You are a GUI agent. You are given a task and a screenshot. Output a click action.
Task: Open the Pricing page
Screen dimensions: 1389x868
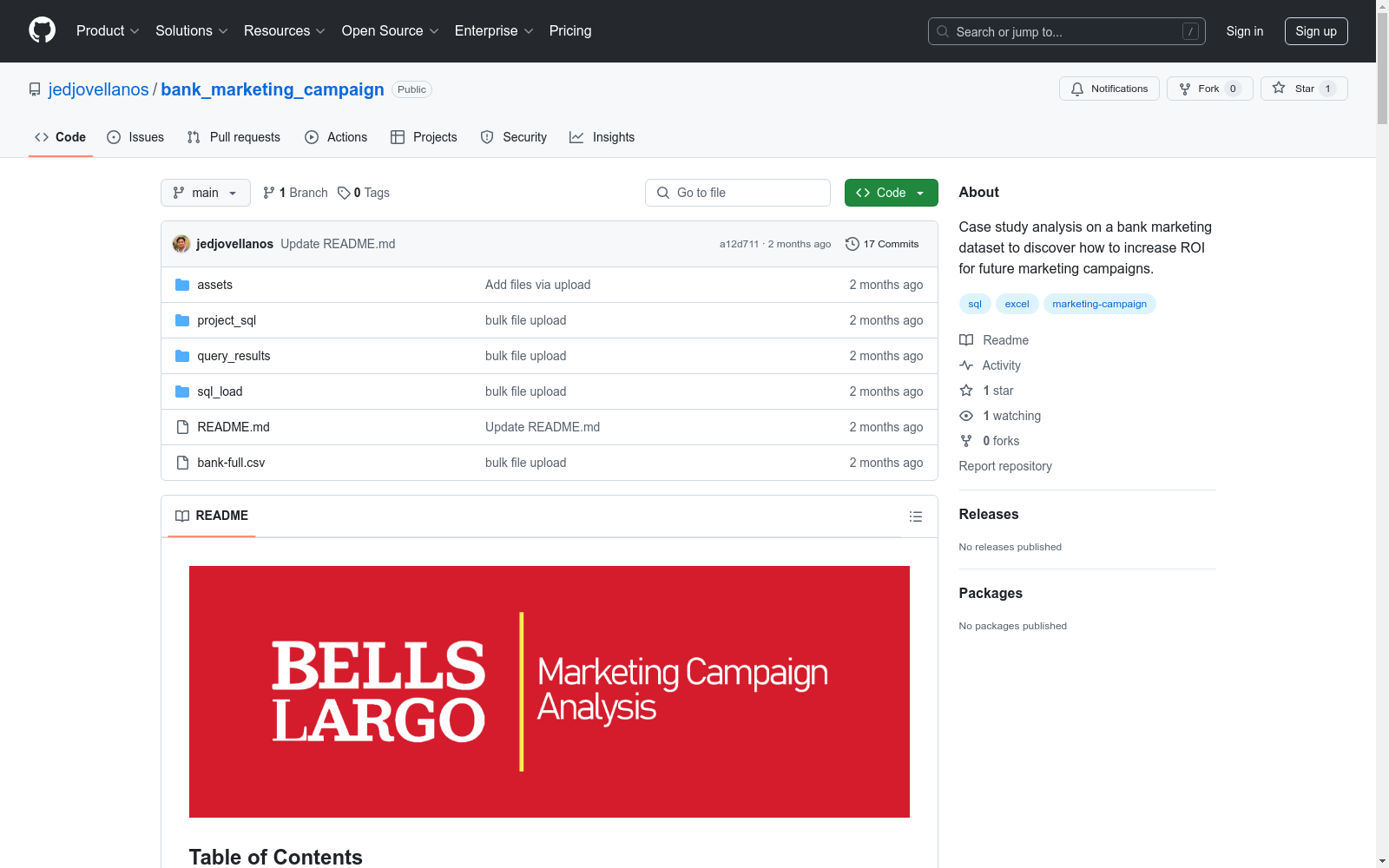pyautogui.click(x=570, y=30)
